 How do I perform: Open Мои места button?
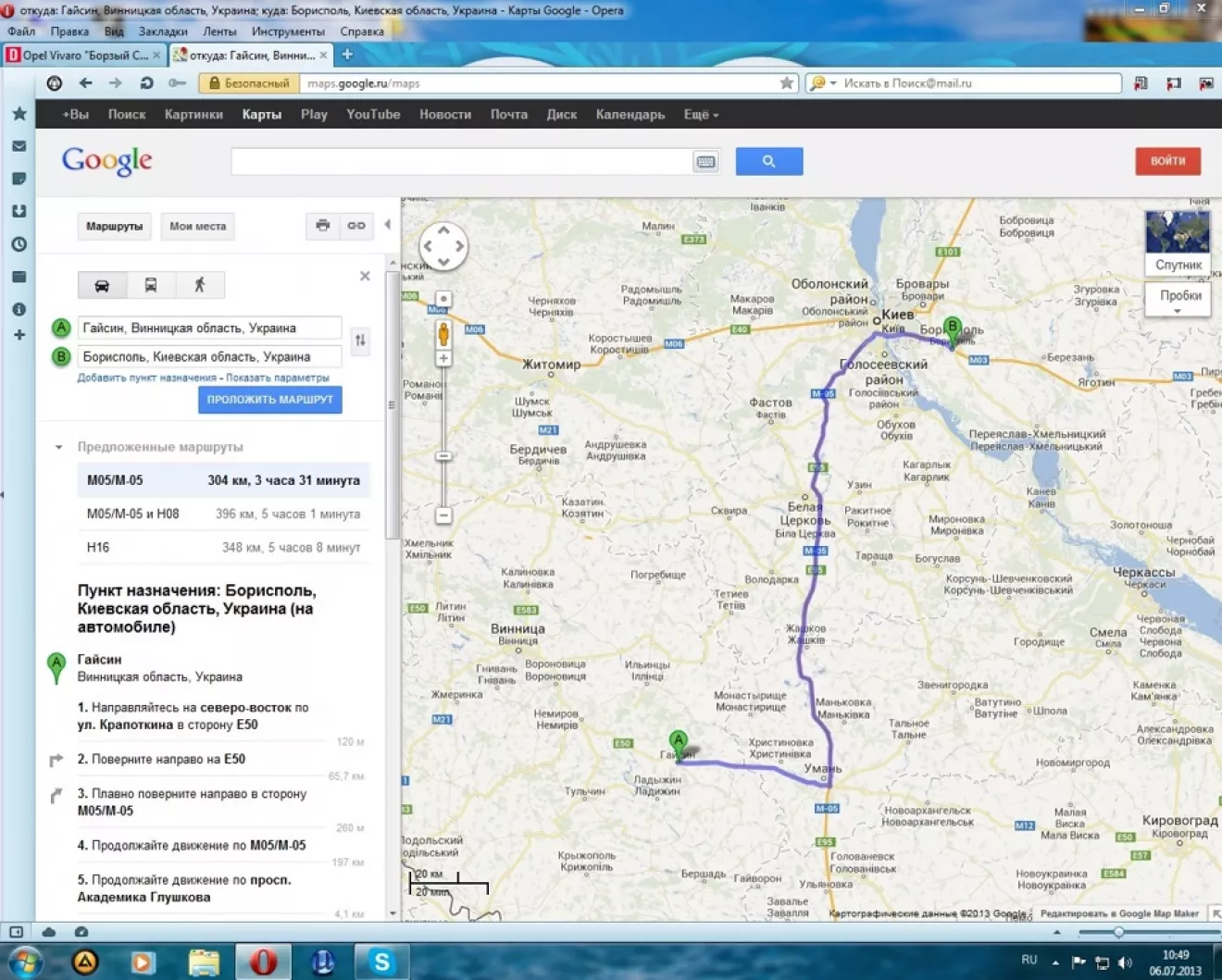[198, 226]
